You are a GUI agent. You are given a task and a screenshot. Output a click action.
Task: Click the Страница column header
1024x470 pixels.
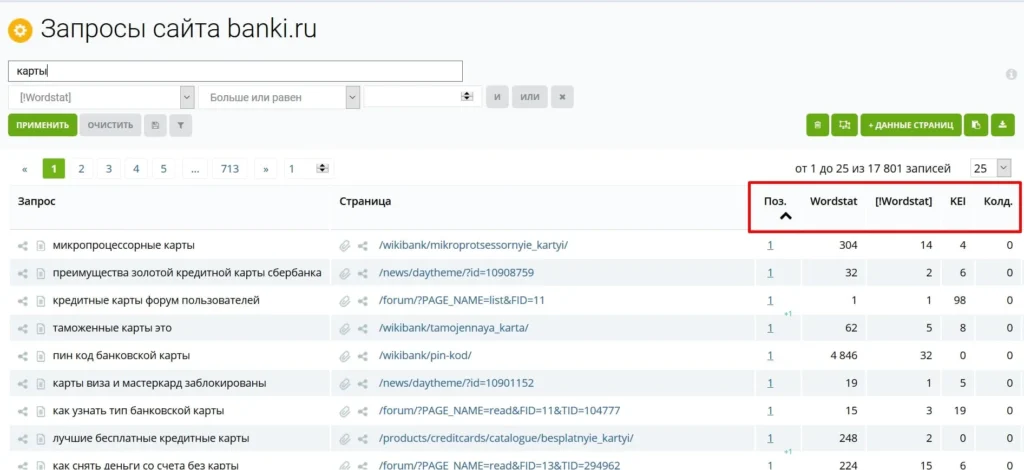point(365,202)
